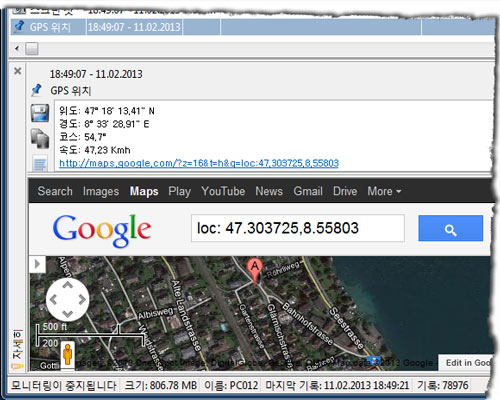Click the blue magnifier search button
500x400 pixels.
tap(451, 228)
